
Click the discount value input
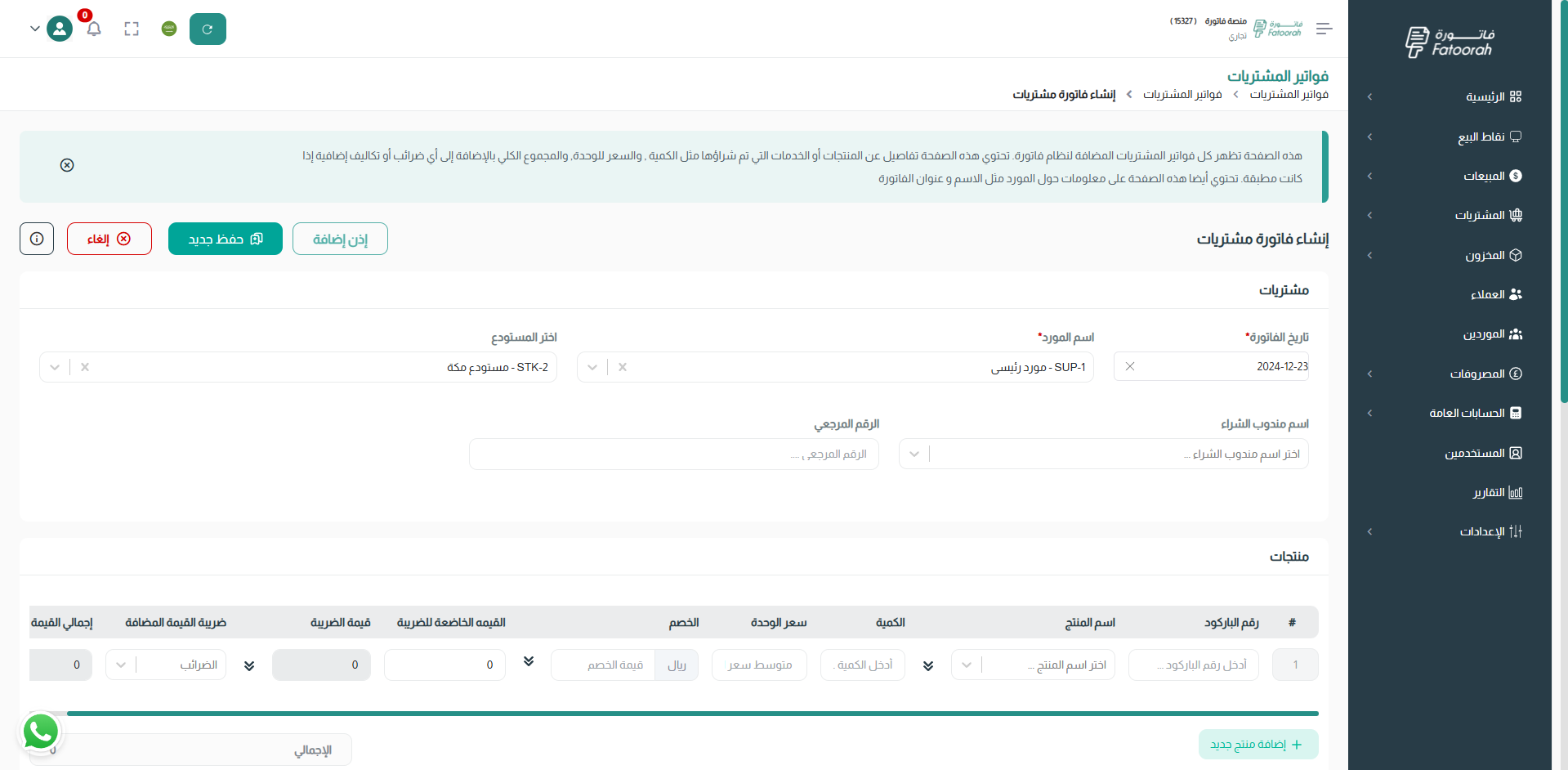click(x=603, y=665)
